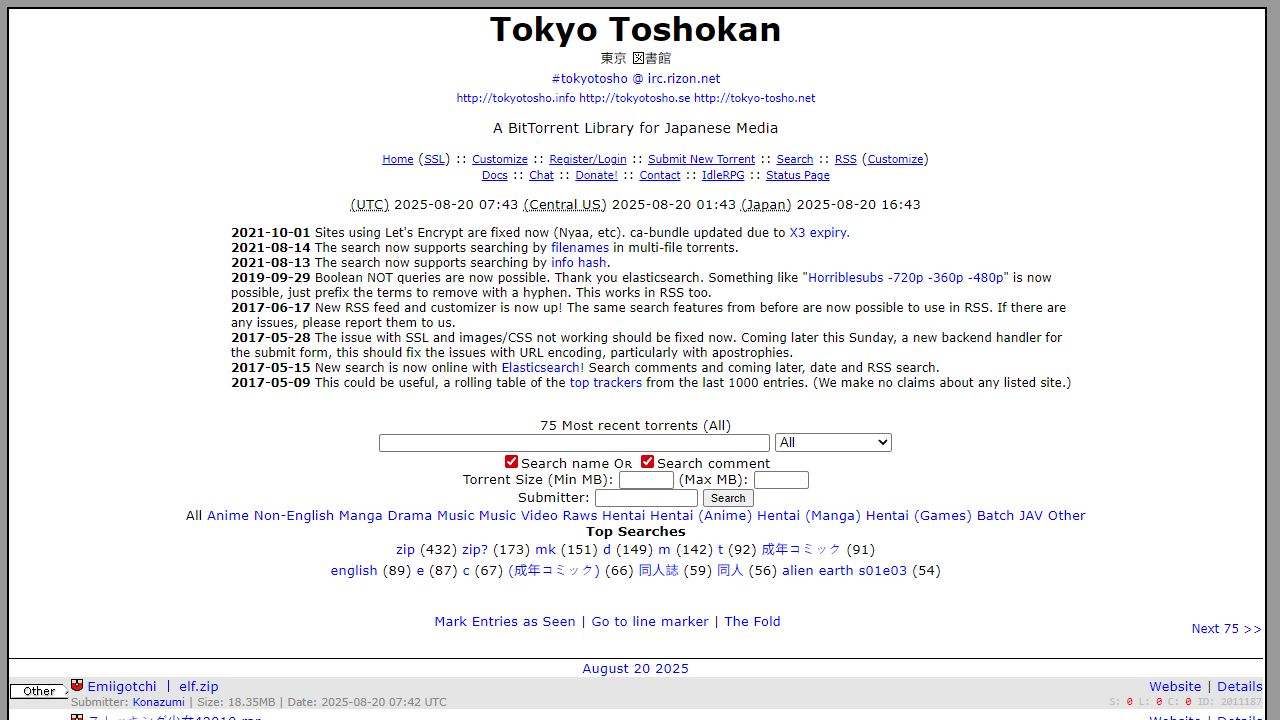
Task: Open the Search navigation link
Action: 795,159
